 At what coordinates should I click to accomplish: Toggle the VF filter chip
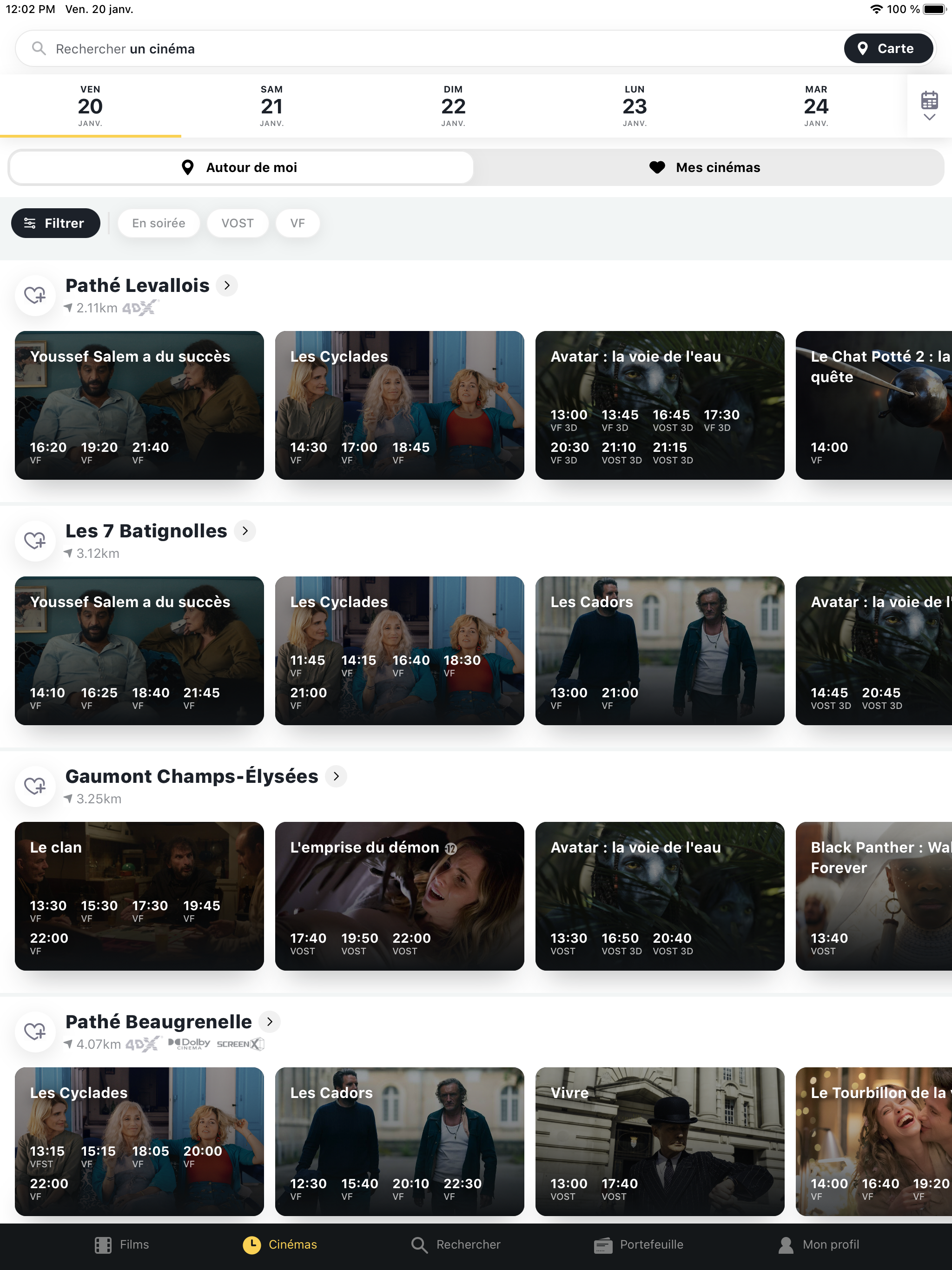(297, 223)
